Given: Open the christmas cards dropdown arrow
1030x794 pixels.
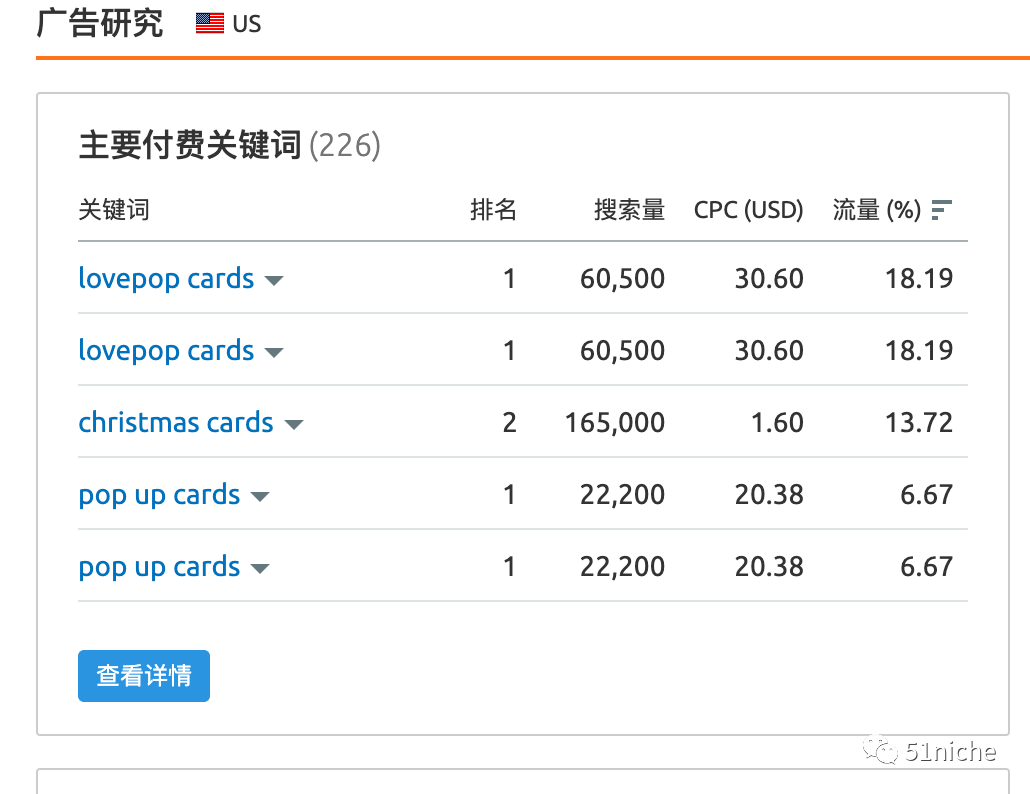Looking at the screenshot, I should coord(293,425).
